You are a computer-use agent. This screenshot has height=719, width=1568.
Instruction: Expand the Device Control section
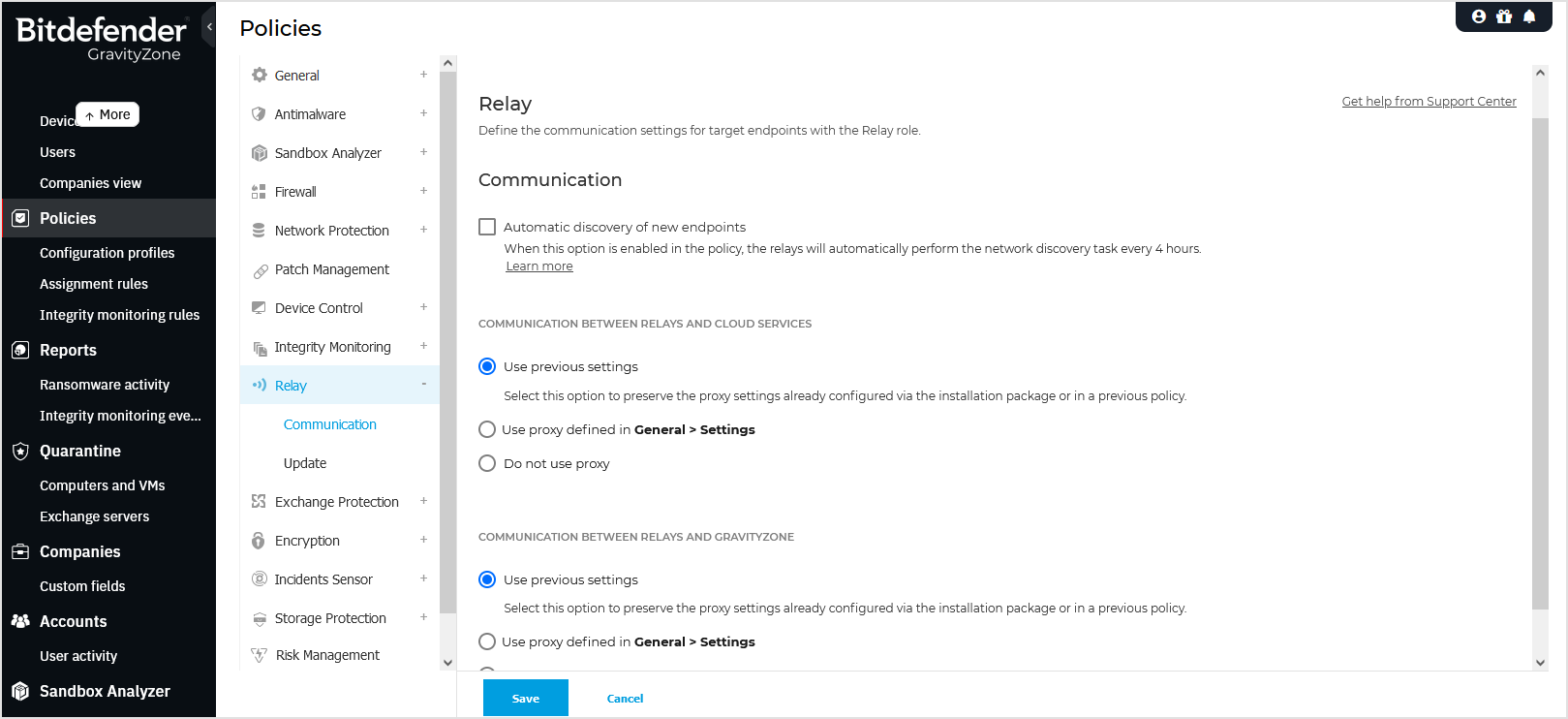(x=423, y=307)
